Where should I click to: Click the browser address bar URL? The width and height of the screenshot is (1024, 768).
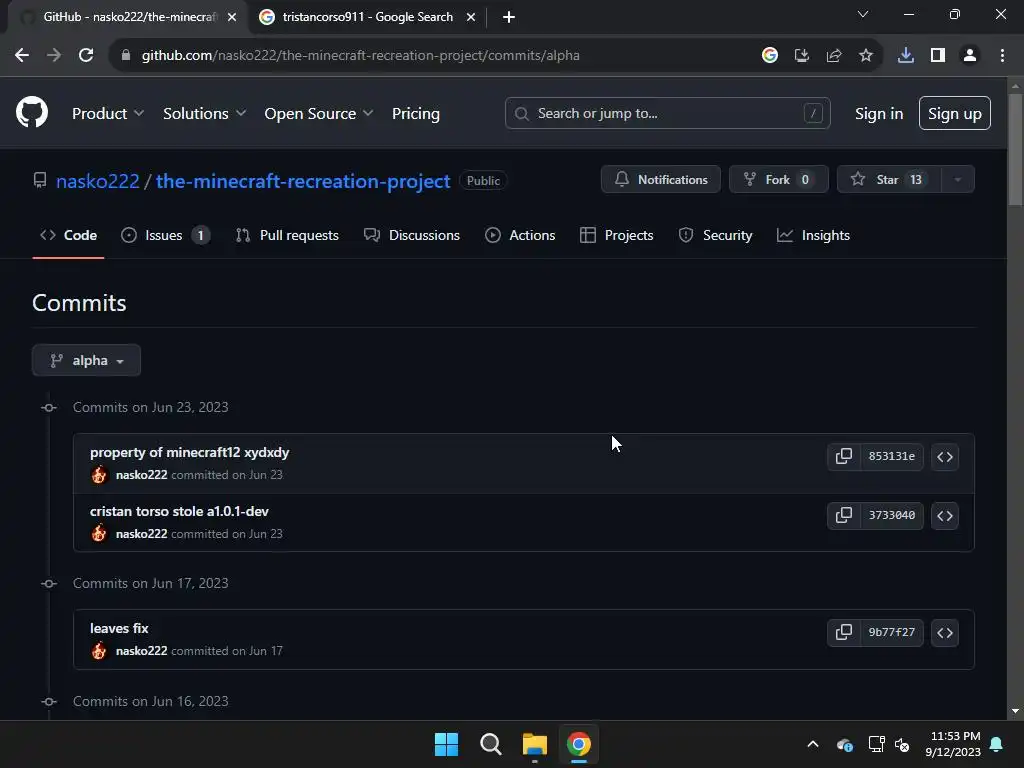pos(360,56)
